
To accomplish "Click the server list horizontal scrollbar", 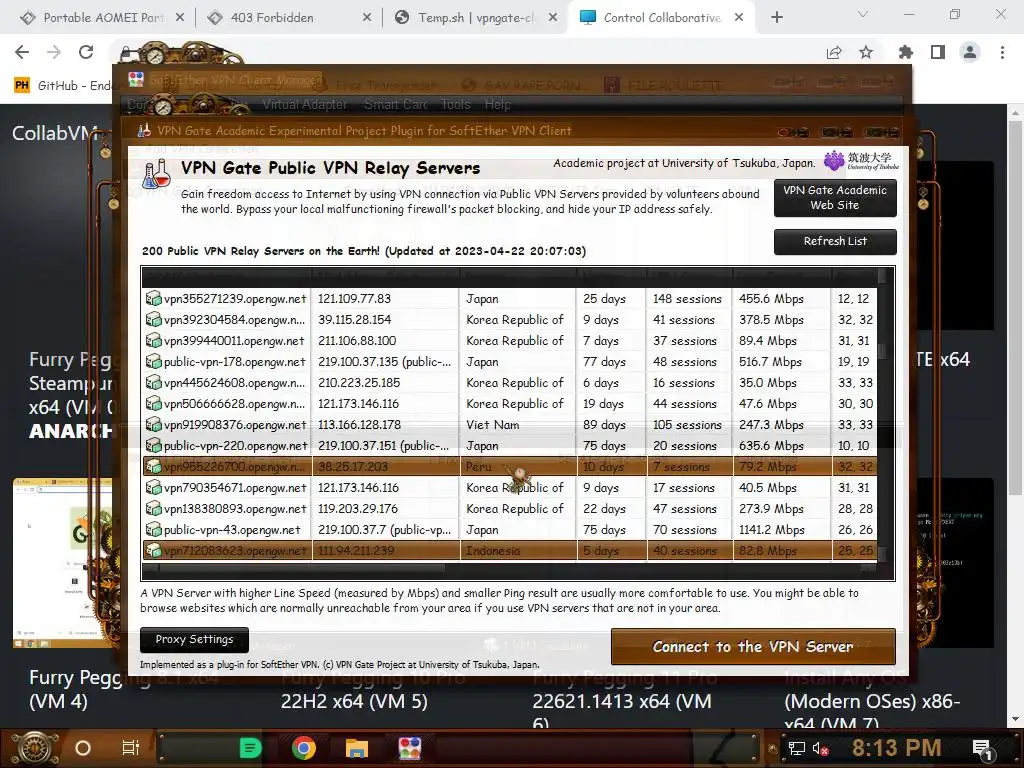I will (x=509, y=568).
